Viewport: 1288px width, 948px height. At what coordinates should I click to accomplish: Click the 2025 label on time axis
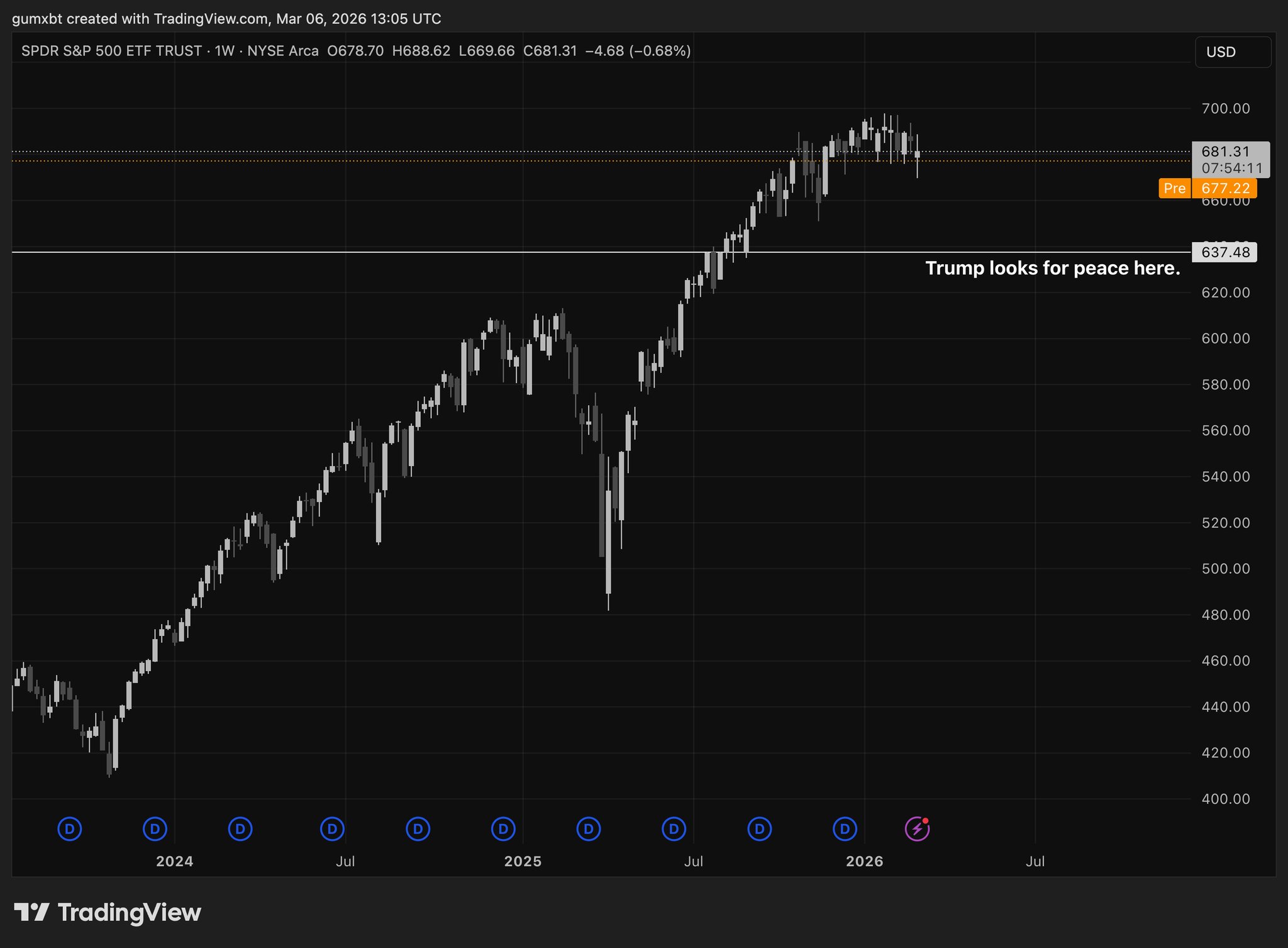523,861
